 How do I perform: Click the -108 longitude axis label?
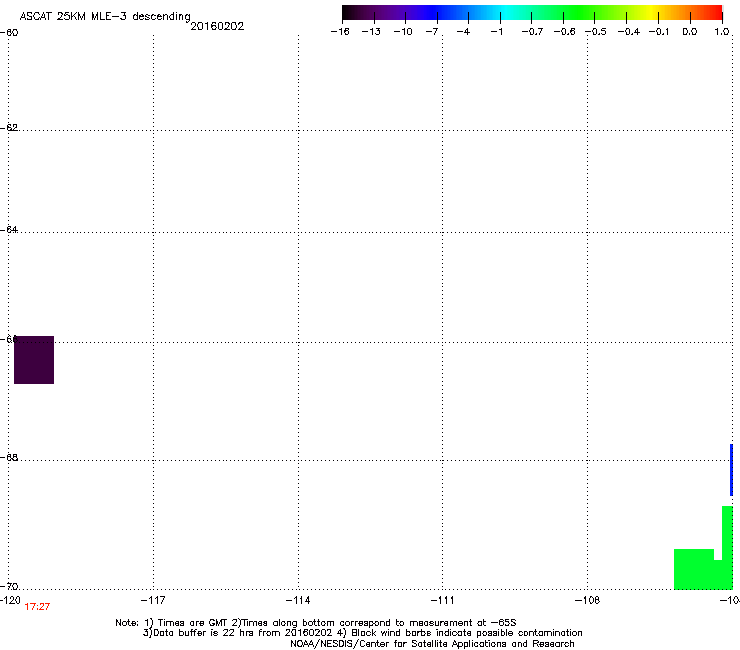[x=588, y=600]
